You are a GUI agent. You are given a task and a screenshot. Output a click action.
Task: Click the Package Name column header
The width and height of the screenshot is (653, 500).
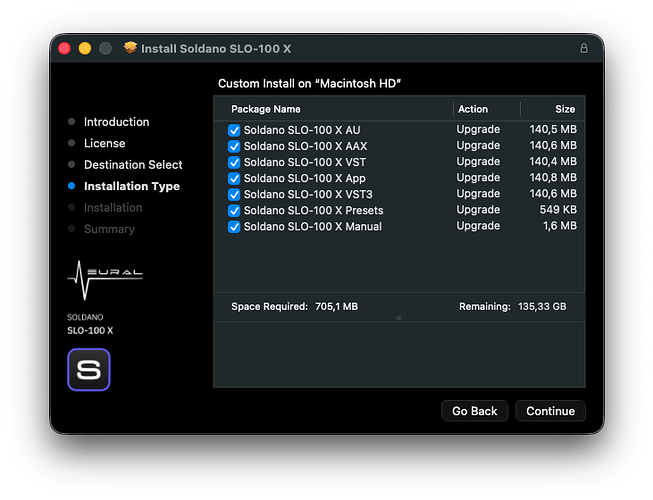pos(266,109)
